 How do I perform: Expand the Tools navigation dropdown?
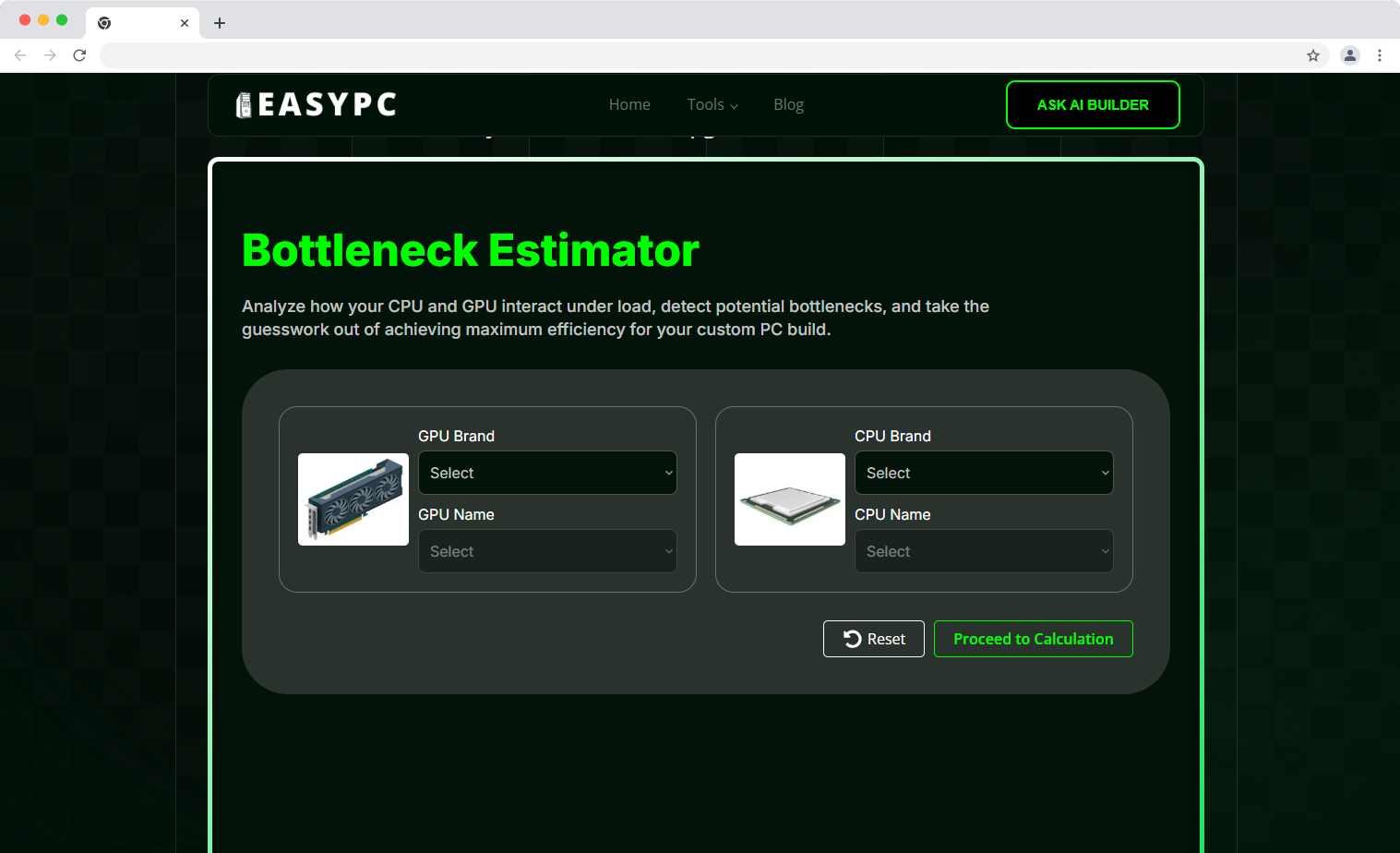pyautogui.click(x=712, y=104)
